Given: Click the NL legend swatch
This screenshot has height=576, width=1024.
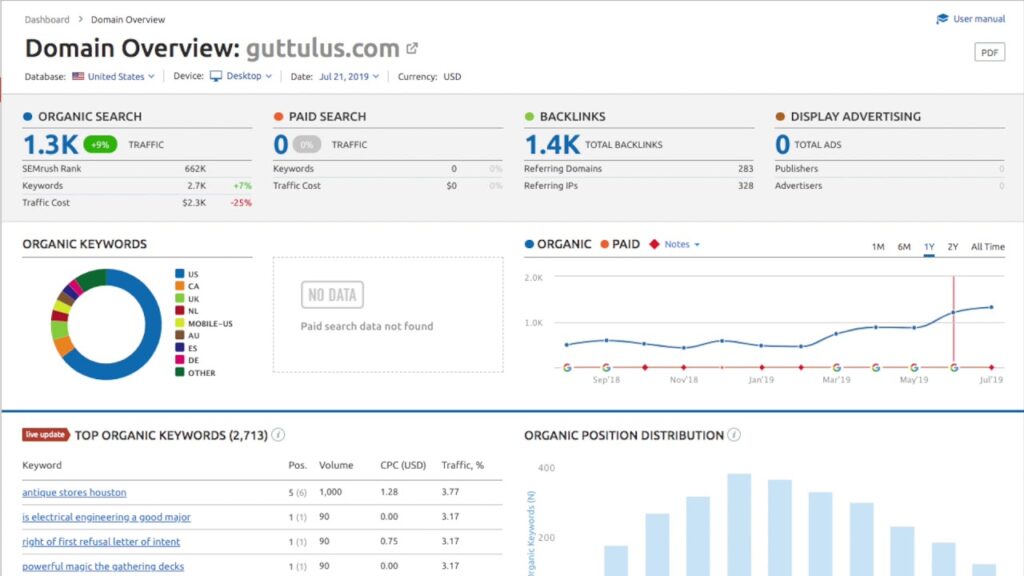Looking at the screenshot, I should click(x=180, y=311).
